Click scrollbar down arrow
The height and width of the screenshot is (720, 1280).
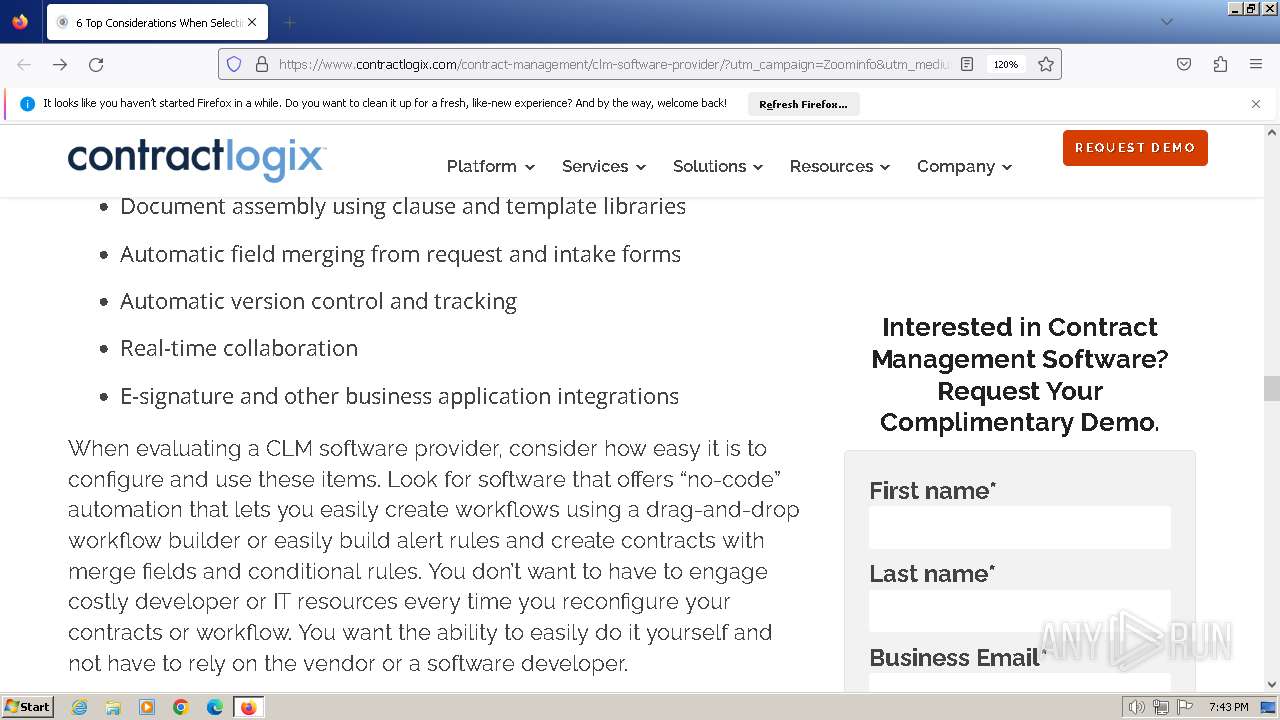1271,685
